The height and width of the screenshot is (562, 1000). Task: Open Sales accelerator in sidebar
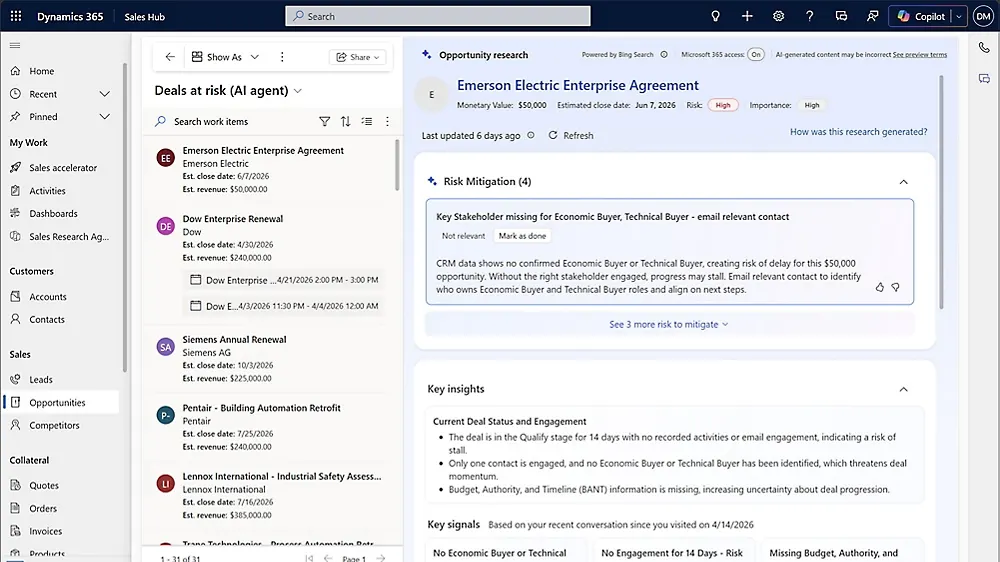pyautogui.click(x=61, y=168)
